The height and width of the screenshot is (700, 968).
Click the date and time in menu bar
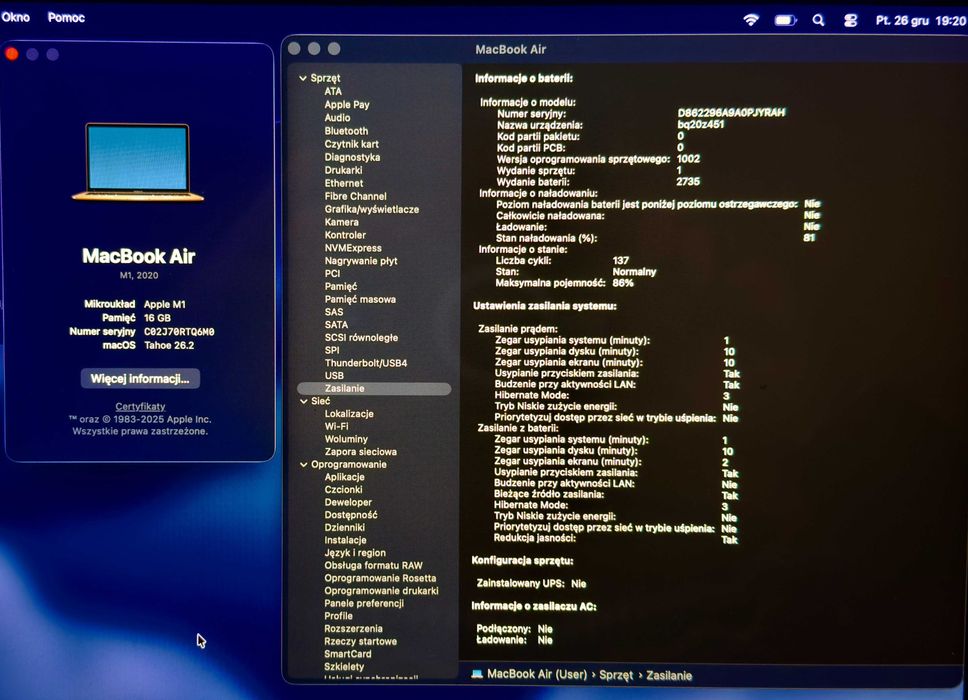click(x=920, y=20)
